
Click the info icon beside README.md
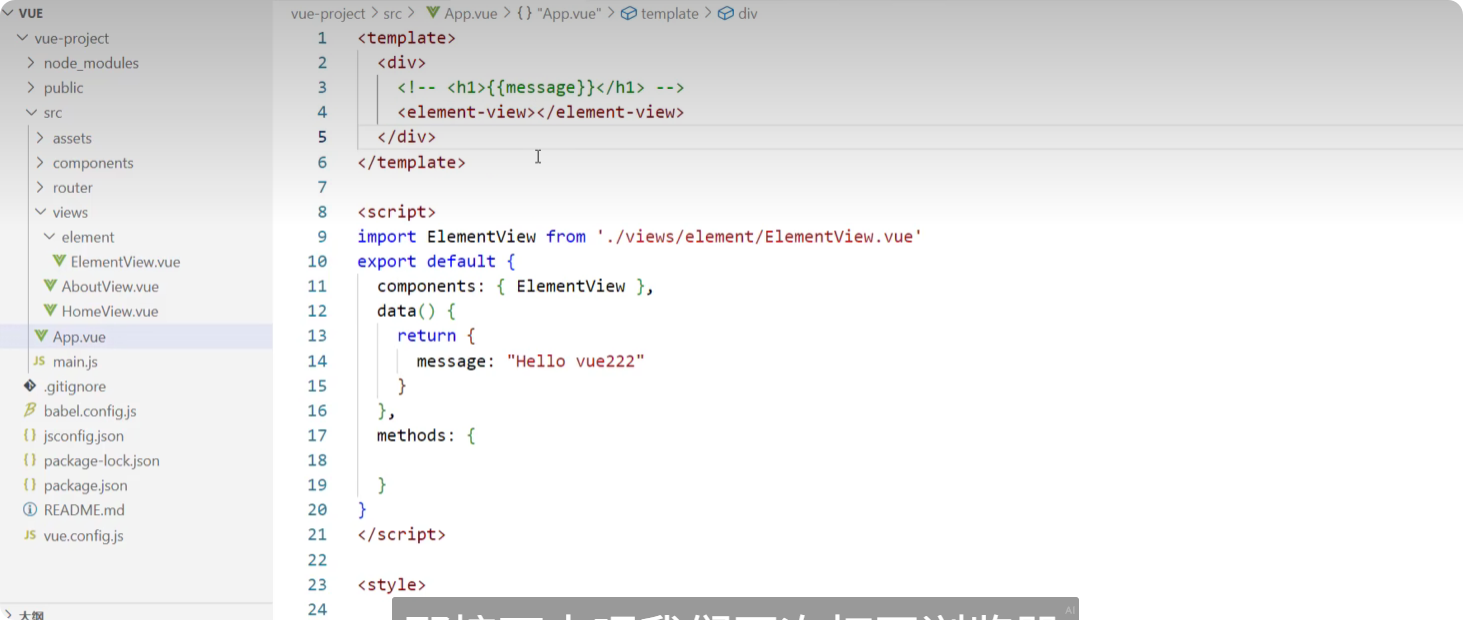(x=30, y=510)
